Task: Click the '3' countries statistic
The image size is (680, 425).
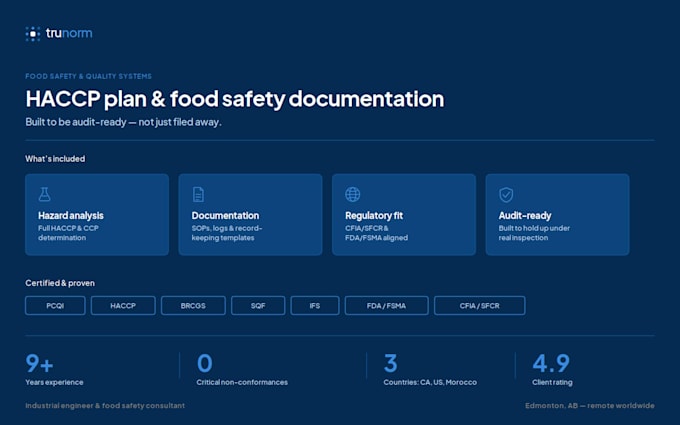Action: pos(390,363)
